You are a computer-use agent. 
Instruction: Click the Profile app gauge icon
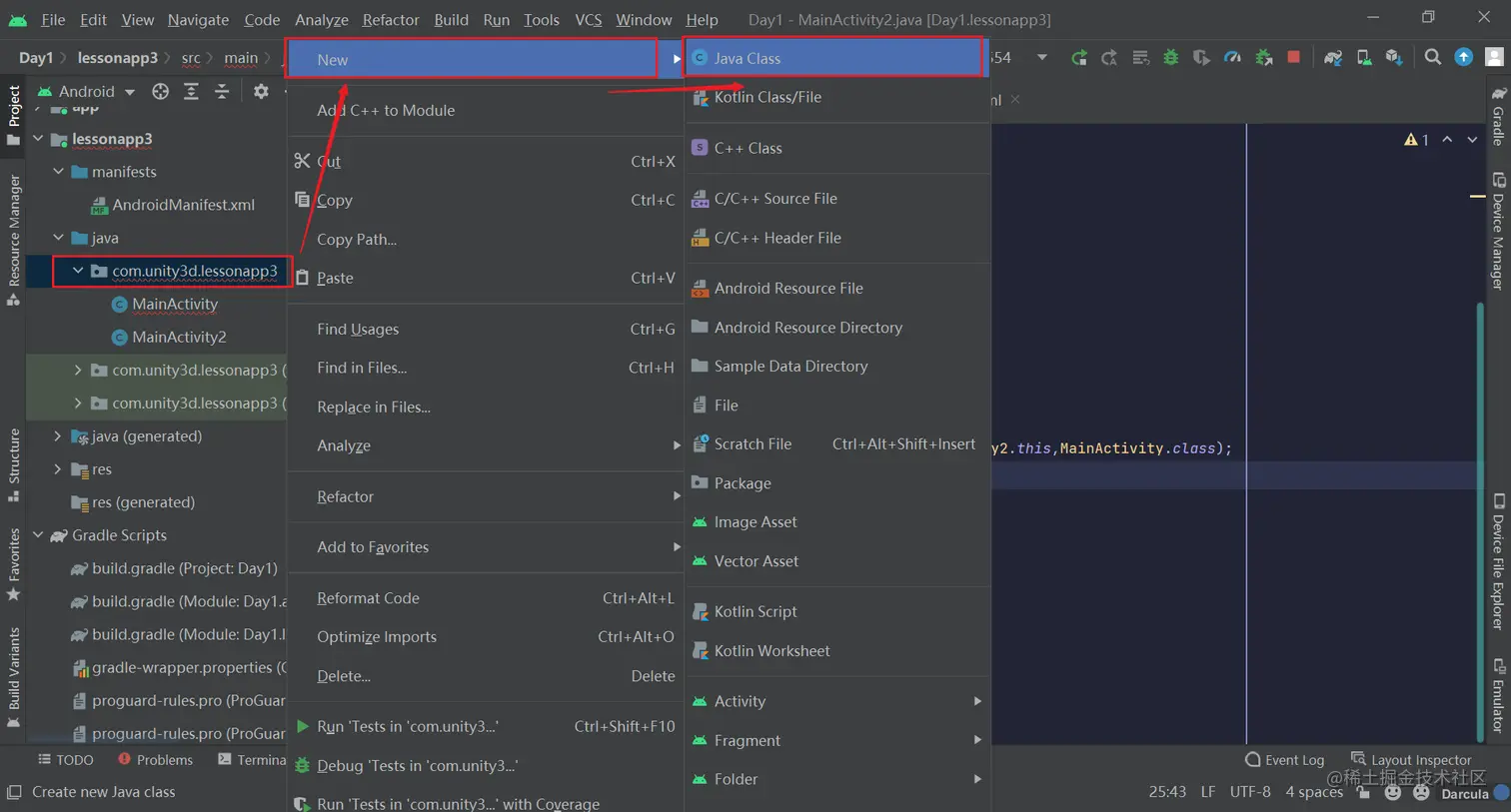[1232, 58]
